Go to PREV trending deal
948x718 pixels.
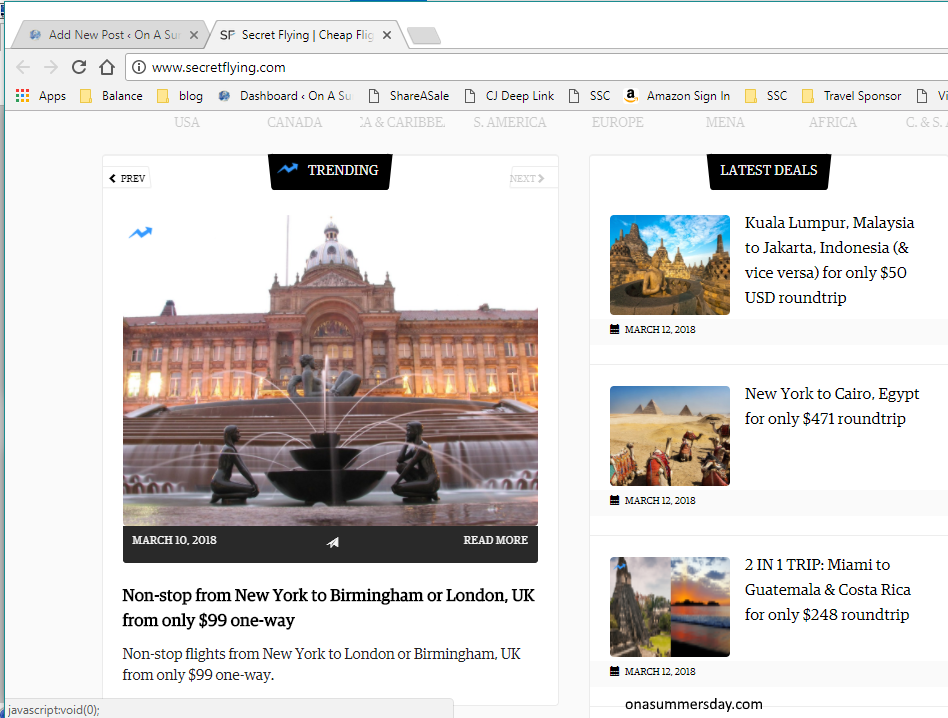(127, 178)
